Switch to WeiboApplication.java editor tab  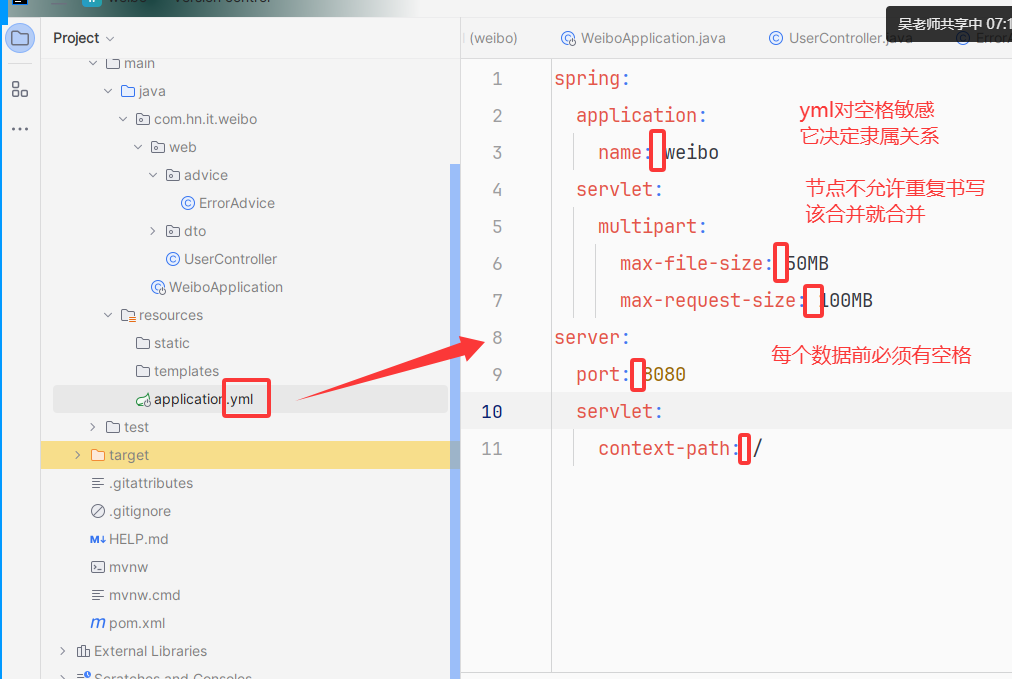[643, 38]
